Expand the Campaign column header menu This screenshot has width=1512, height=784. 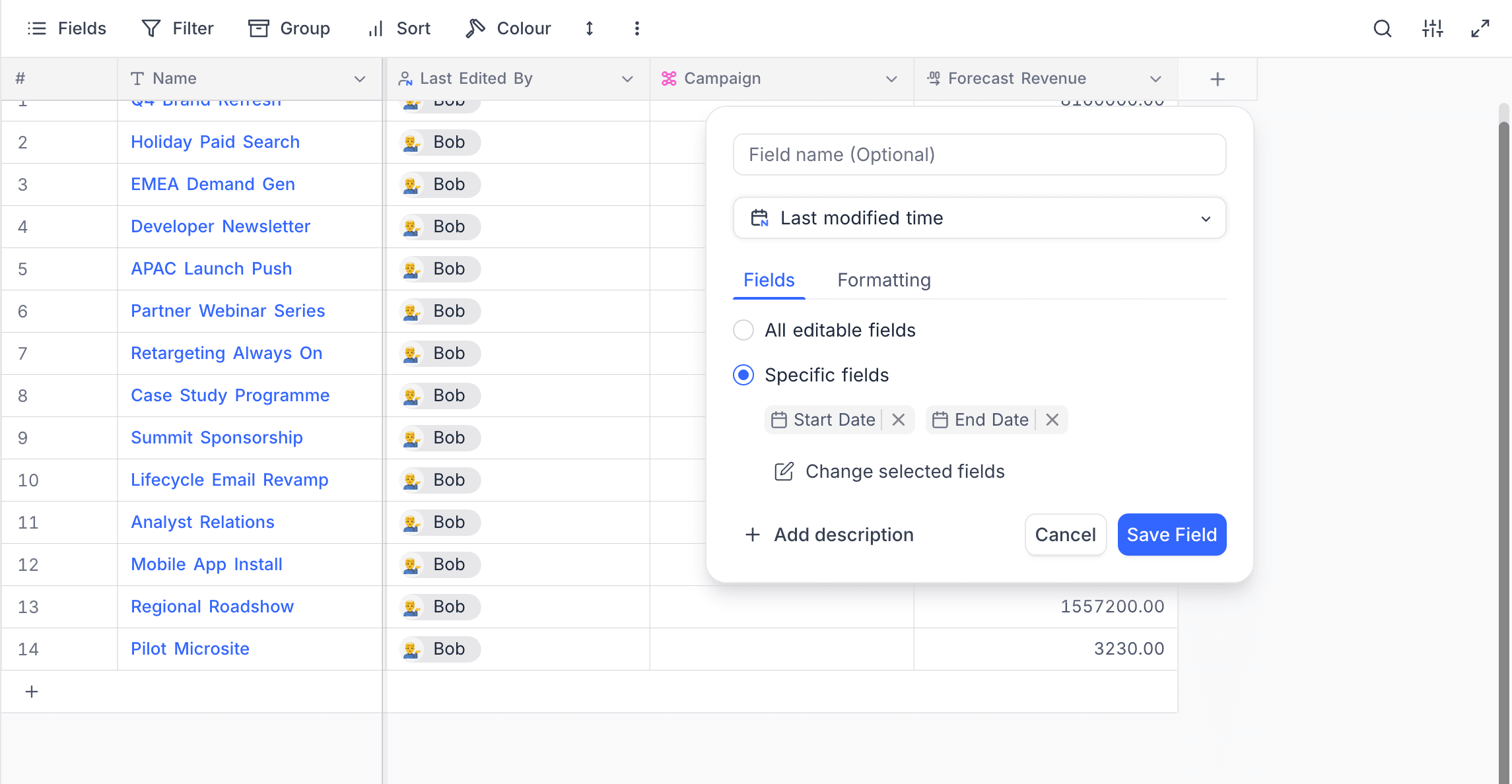[x=891, y=79]
